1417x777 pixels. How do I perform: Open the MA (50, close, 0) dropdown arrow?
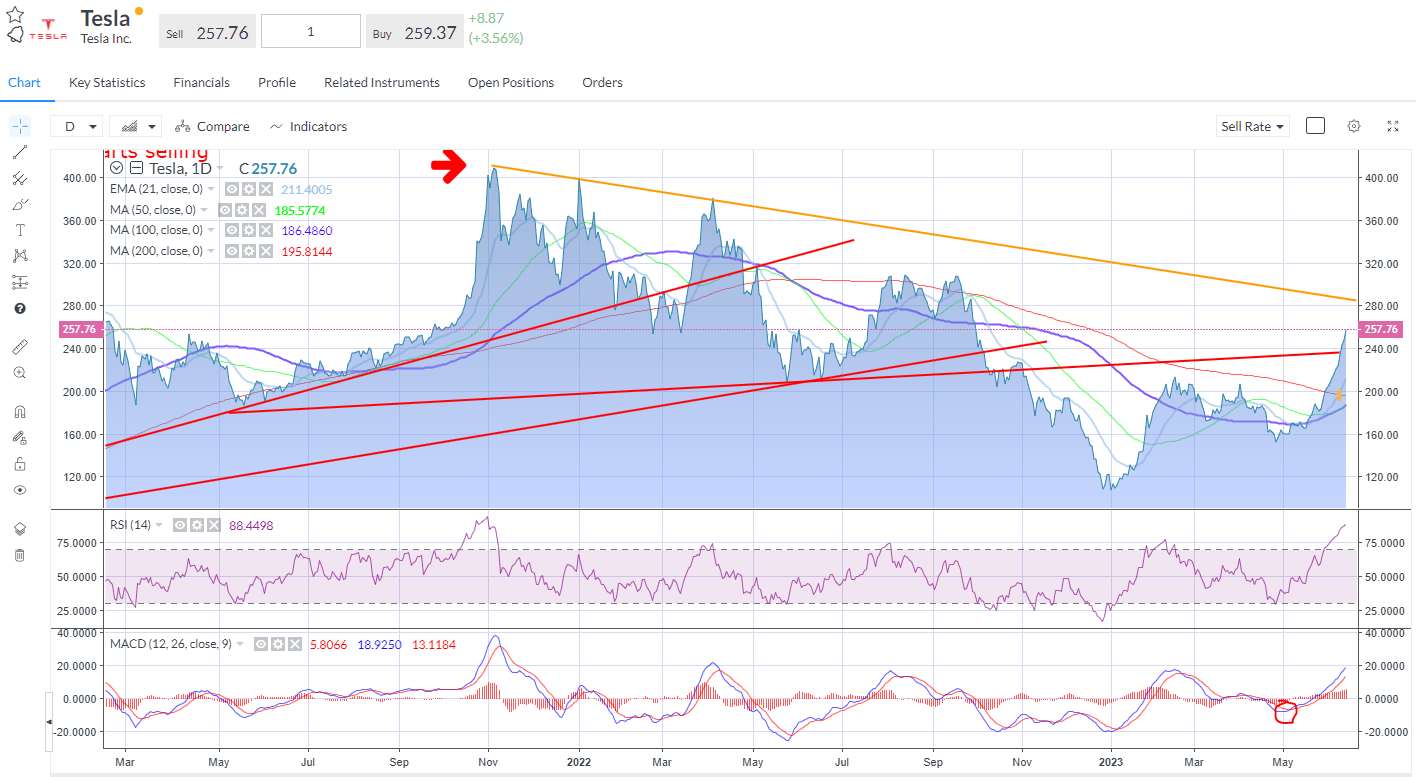pyautogui.click(x=205, y=210)
